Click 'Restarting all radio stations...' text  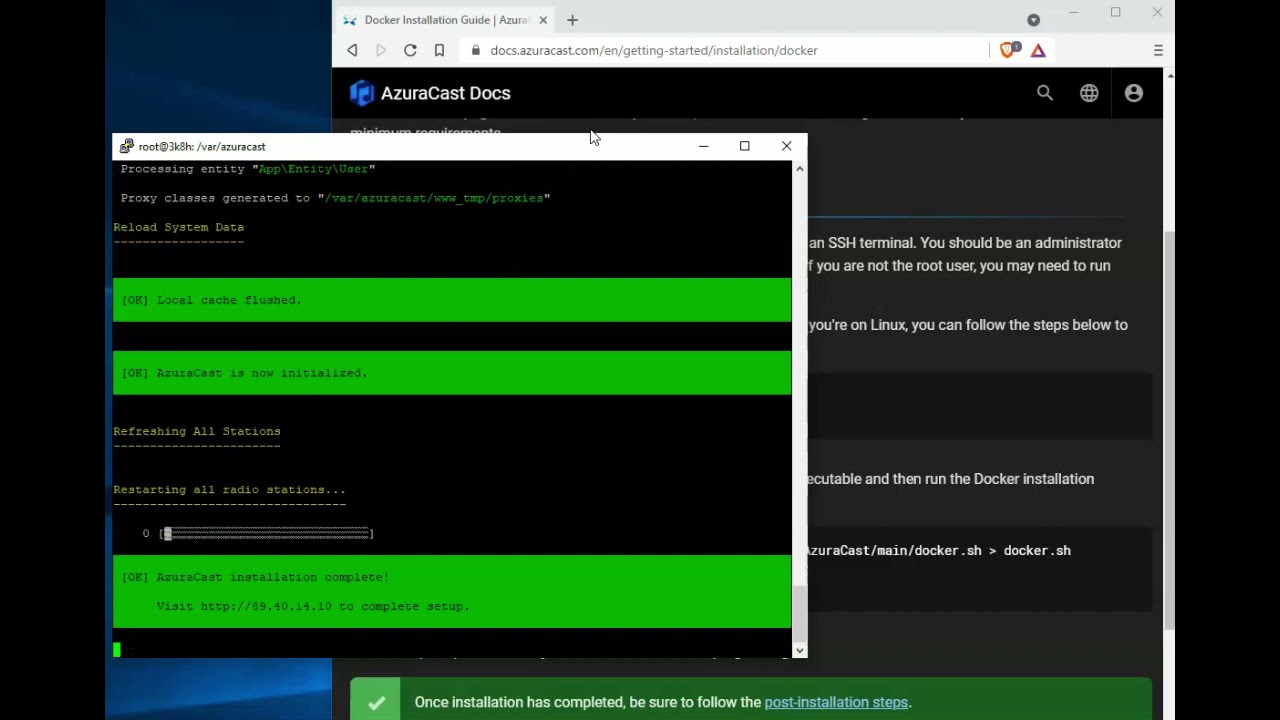click(x=229, y=490)
